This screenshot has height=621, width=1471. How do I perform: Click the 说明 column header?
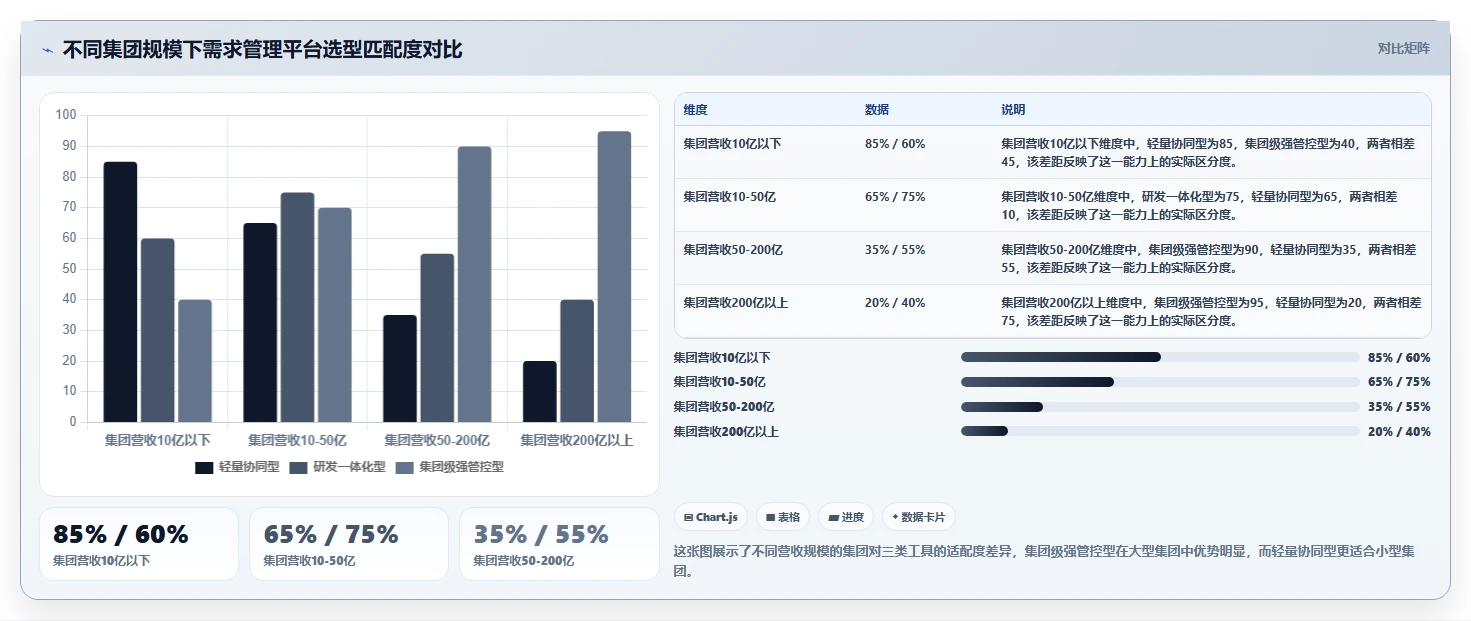[1013, 110]
